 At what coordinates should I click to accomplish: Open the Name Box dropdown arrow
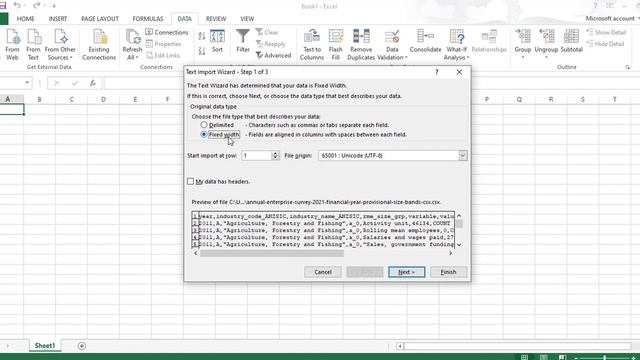(27, 83)
